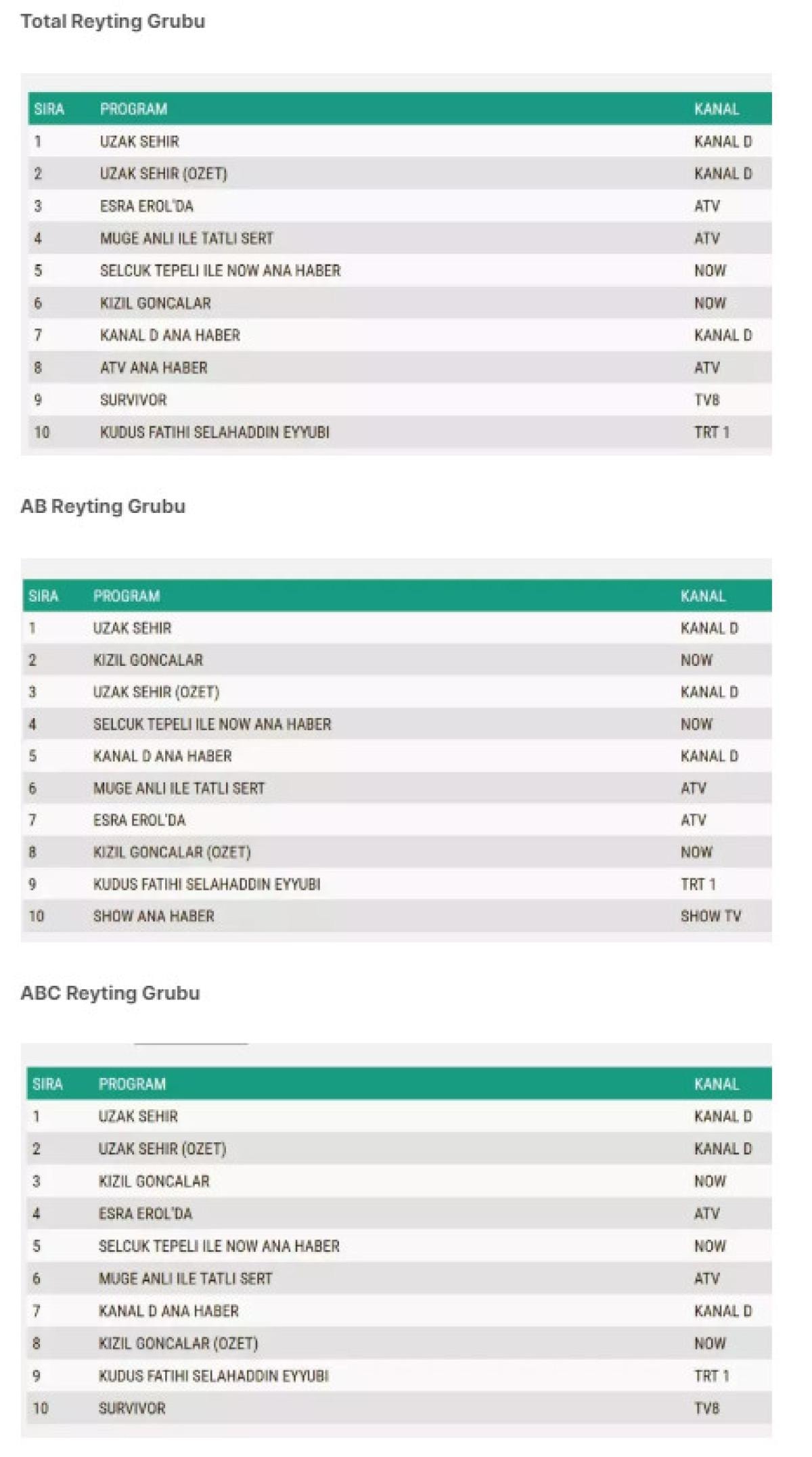This screenshot has width=812, height=1457.
Task: Click UZAK SEHIR in the Total table, row 1
Action: point(139,141)
